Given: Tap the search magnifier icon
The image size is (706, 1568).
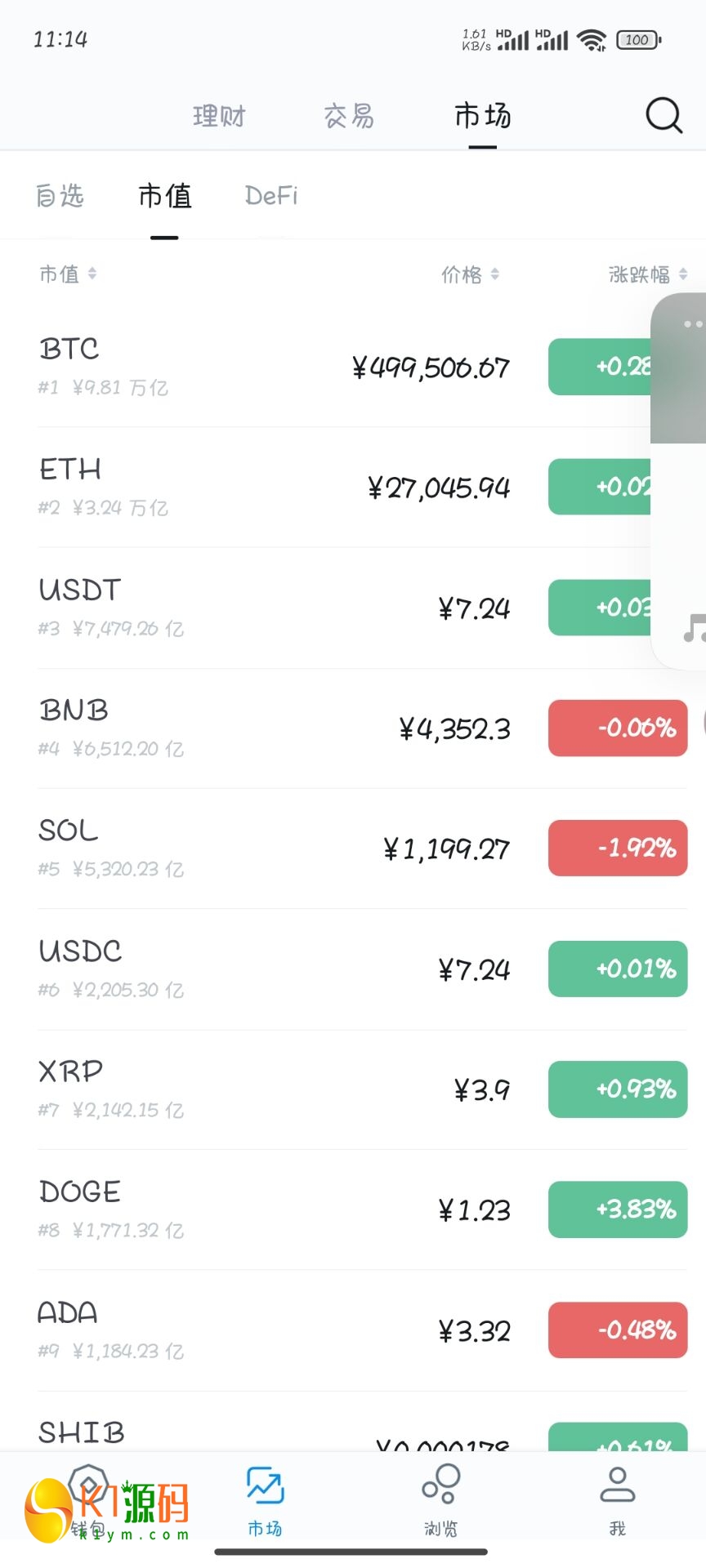Looking at the screenshot, I should click(664, 116).
